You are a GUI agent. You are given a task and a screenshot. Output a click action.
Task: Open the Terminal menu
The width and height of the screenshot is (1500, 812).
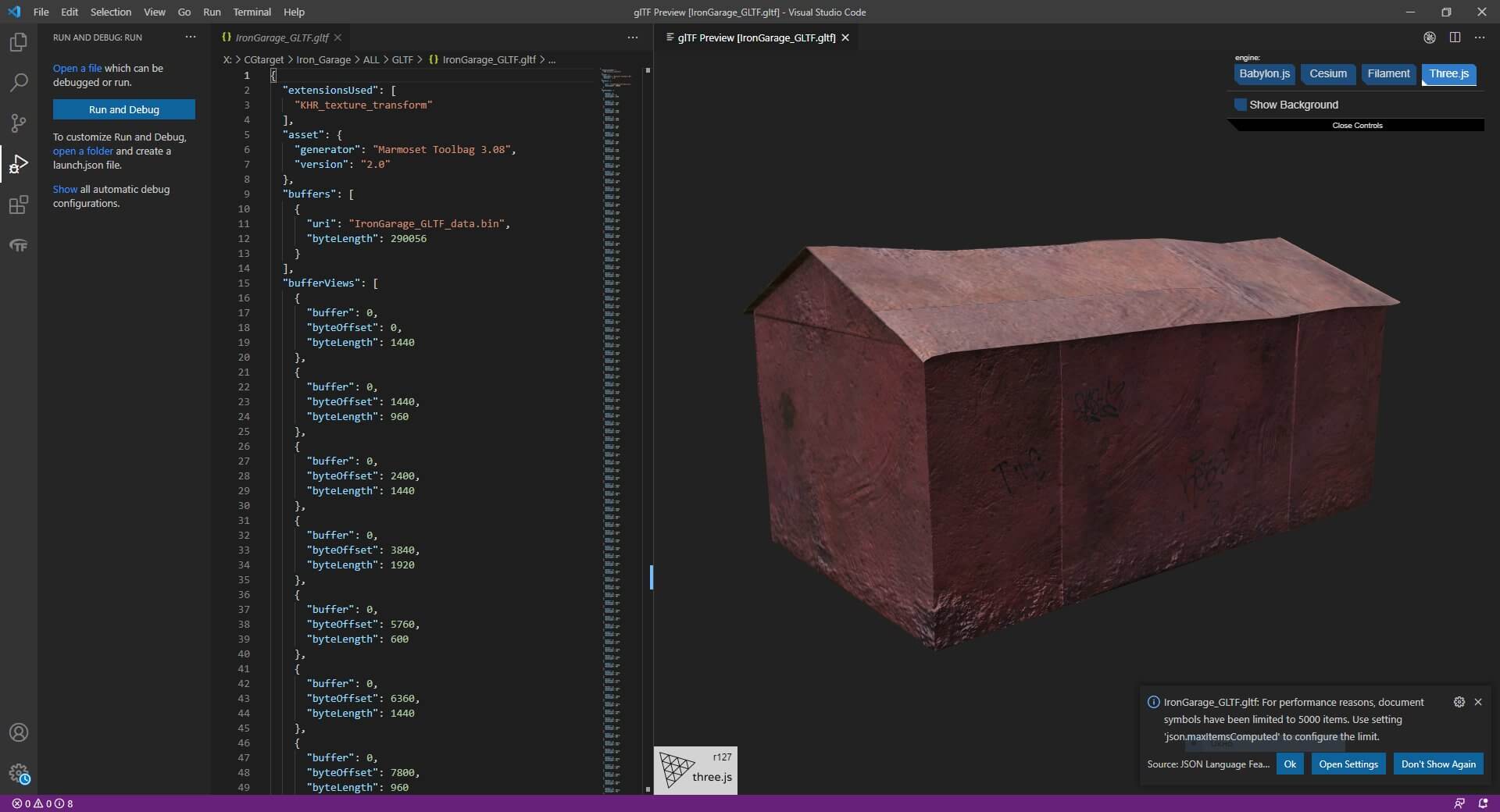click(252, 12)
